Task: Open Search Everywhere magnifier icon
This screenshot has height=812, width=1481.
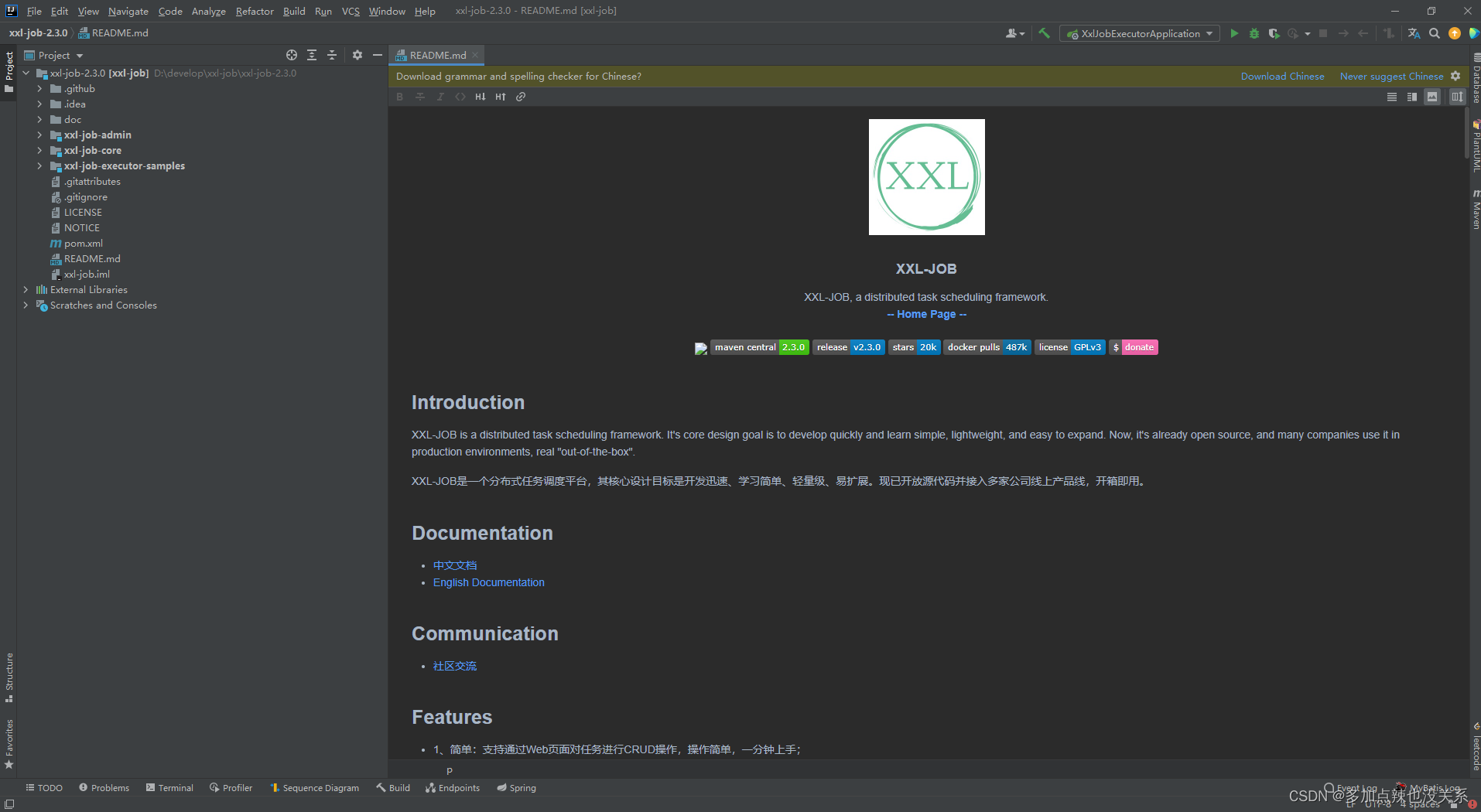Action: (1435, 33)
